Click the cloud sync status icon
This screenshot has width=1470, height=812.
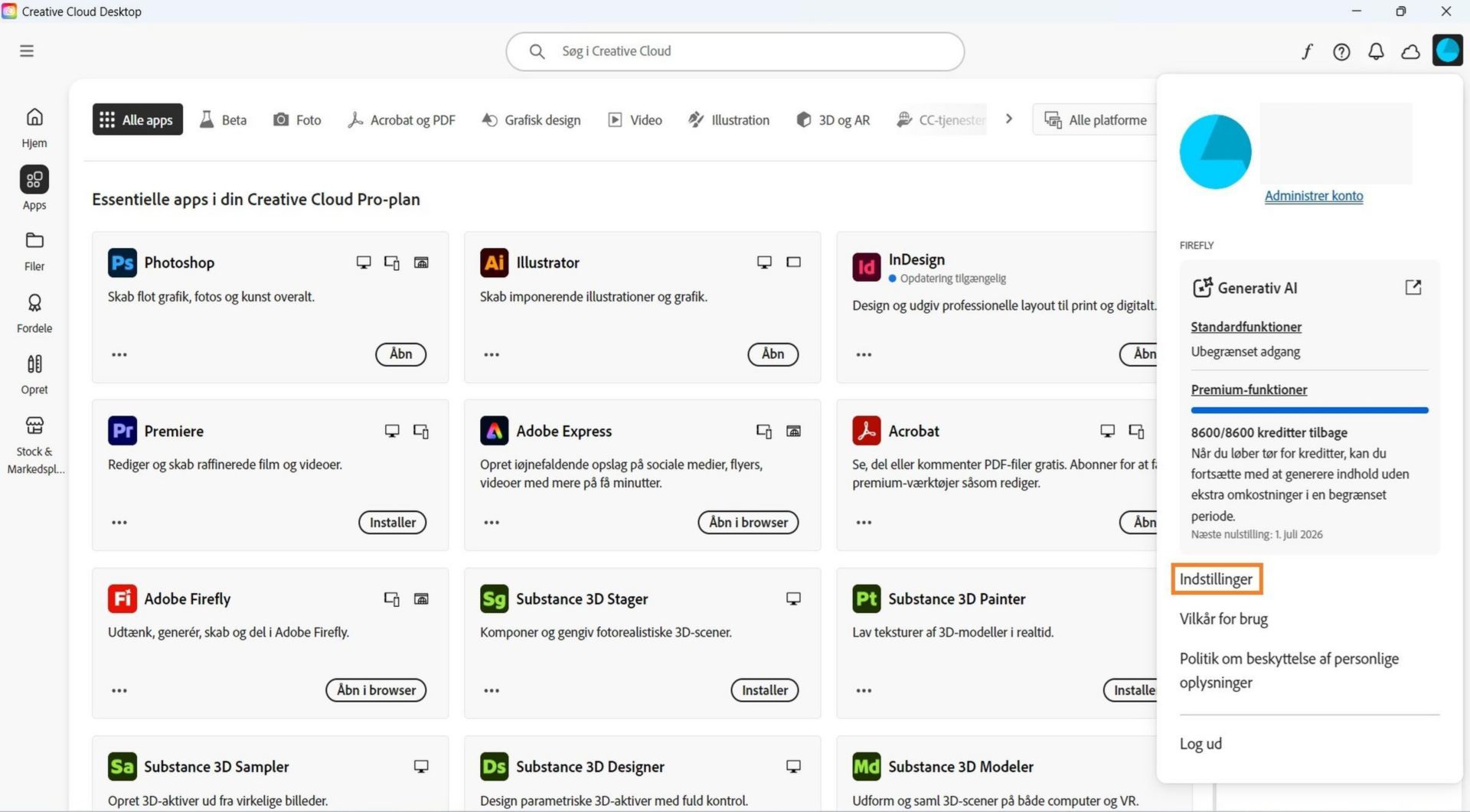pos(1410,51)
